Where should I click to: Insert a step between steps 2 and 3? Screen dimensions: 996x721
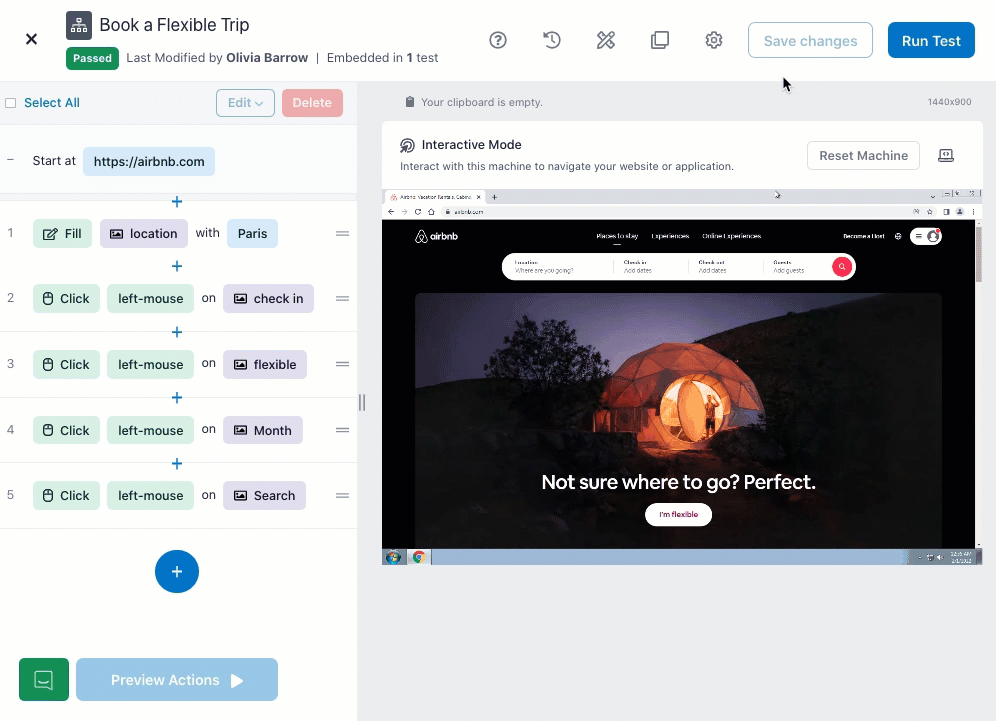tap(177, 332)
